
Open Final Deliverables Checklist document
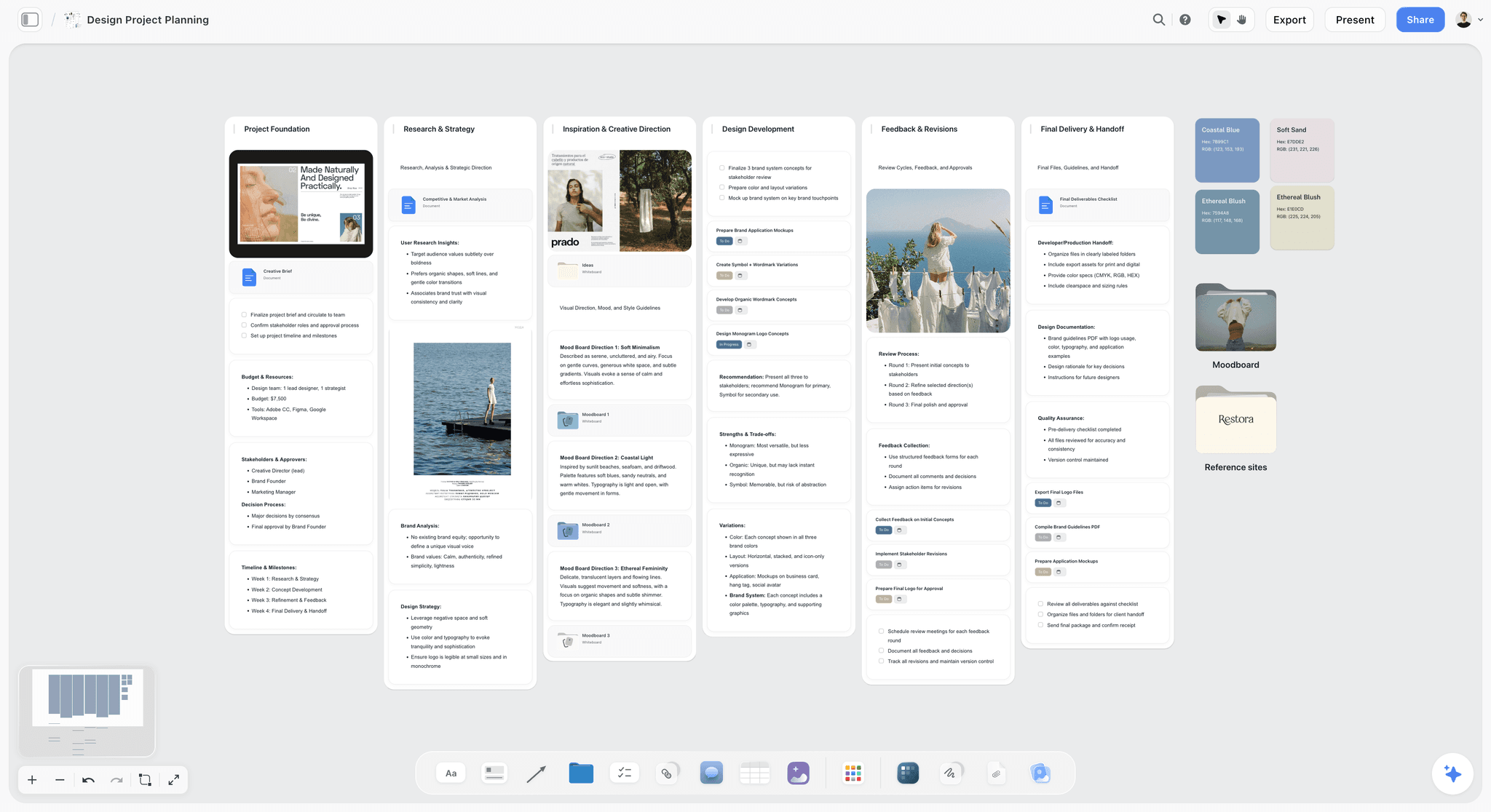coord(1097,204)
